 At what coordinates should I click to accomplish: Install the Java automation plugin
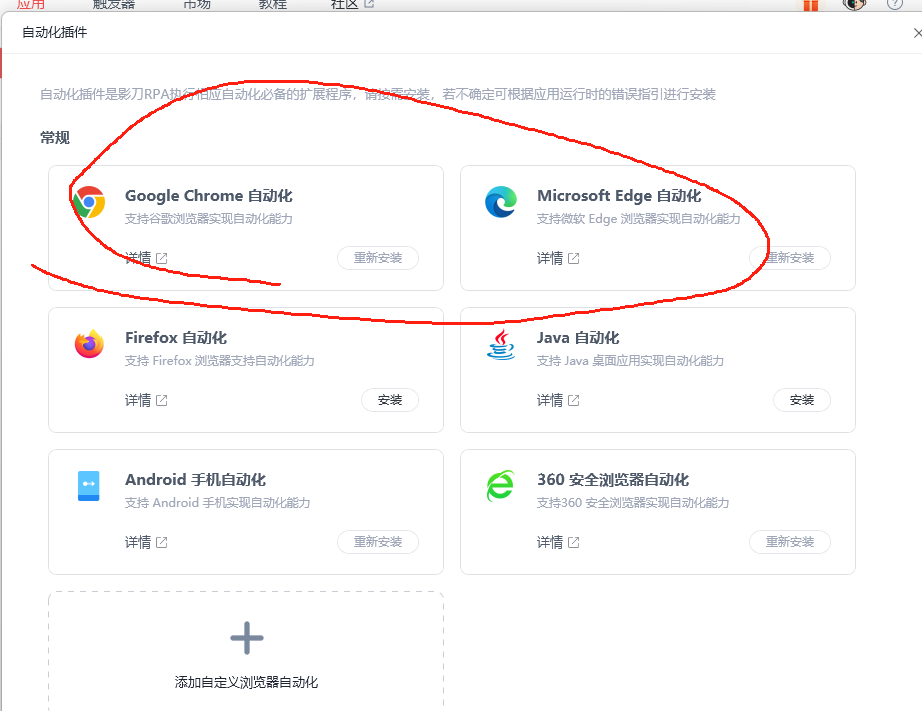tap(802, 400)
